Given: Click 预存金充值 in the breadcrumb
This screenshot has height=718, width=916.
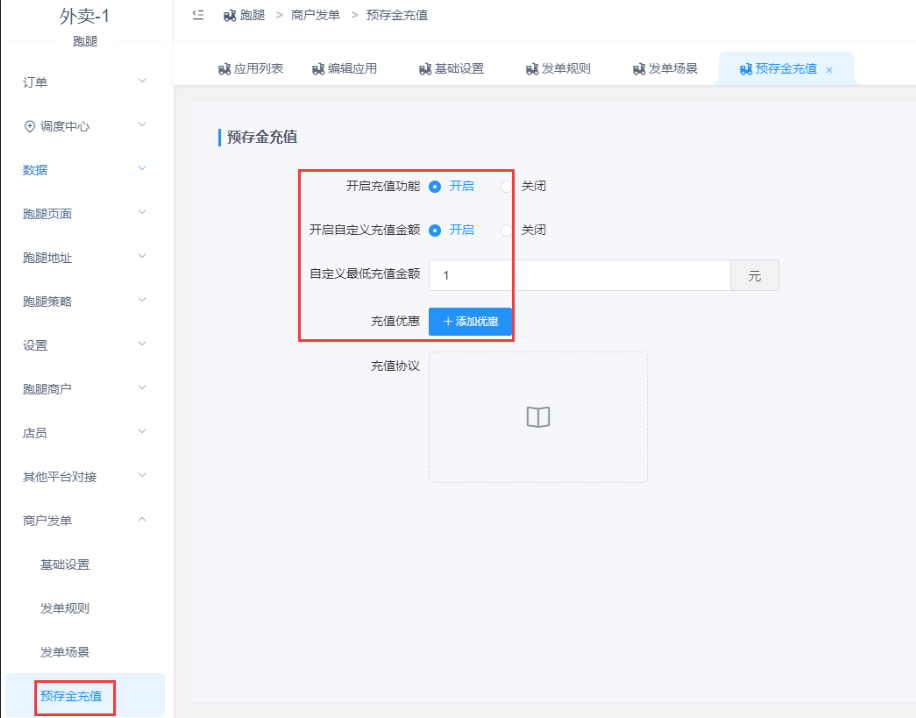Looking at the screenshot, I should click(397, 15).
